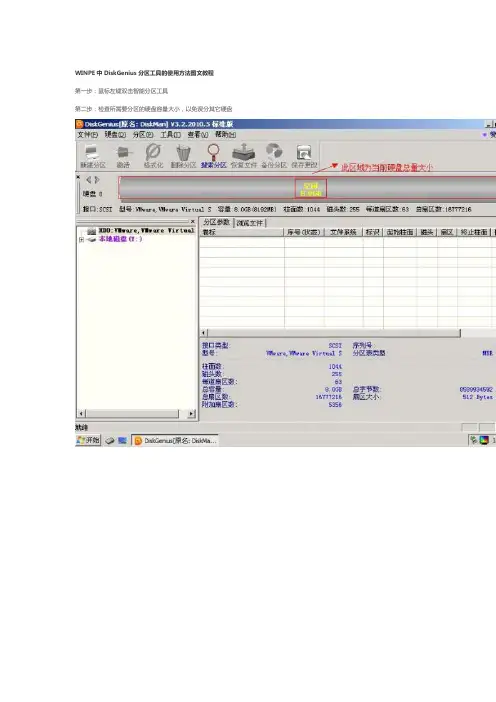
Task: Click the 文件系统 column header
Action: coord(343,232)
